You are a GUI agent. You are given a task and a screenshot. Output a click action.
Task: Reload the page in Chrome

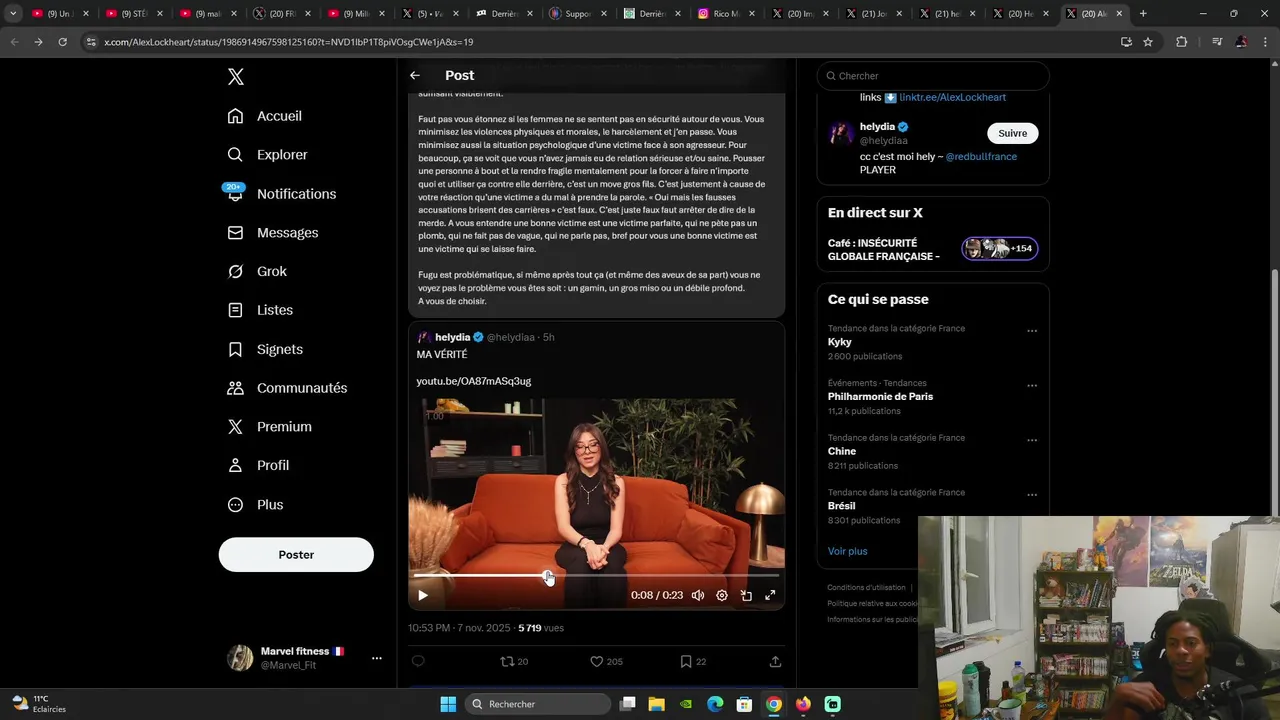coord(62,42)
